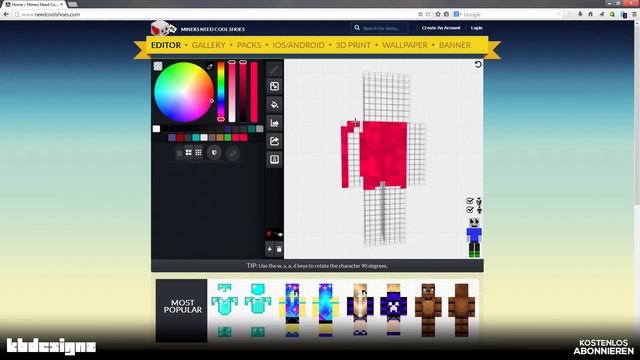Select the first diamond armor skin thumbnail
This screenshot has width=640, height=360.
click(224, 310)
